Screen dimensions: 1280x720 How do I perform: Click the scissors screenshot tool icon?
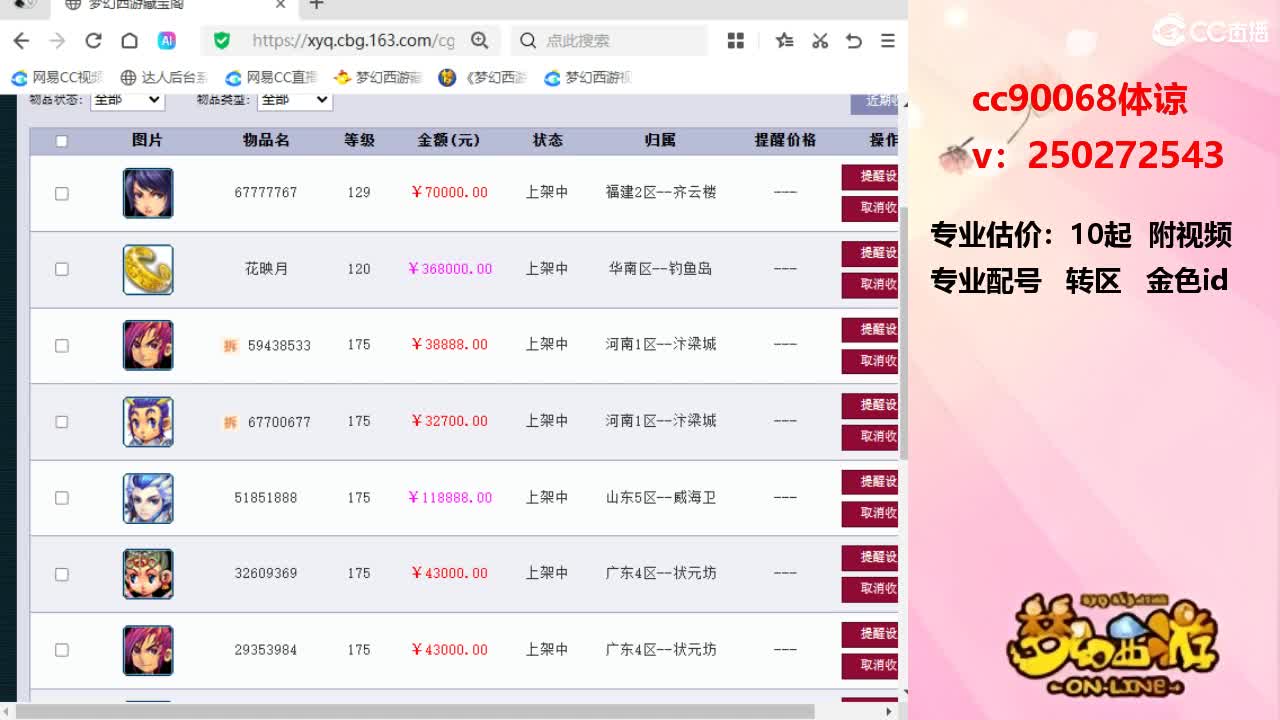(x=819, y=41)
